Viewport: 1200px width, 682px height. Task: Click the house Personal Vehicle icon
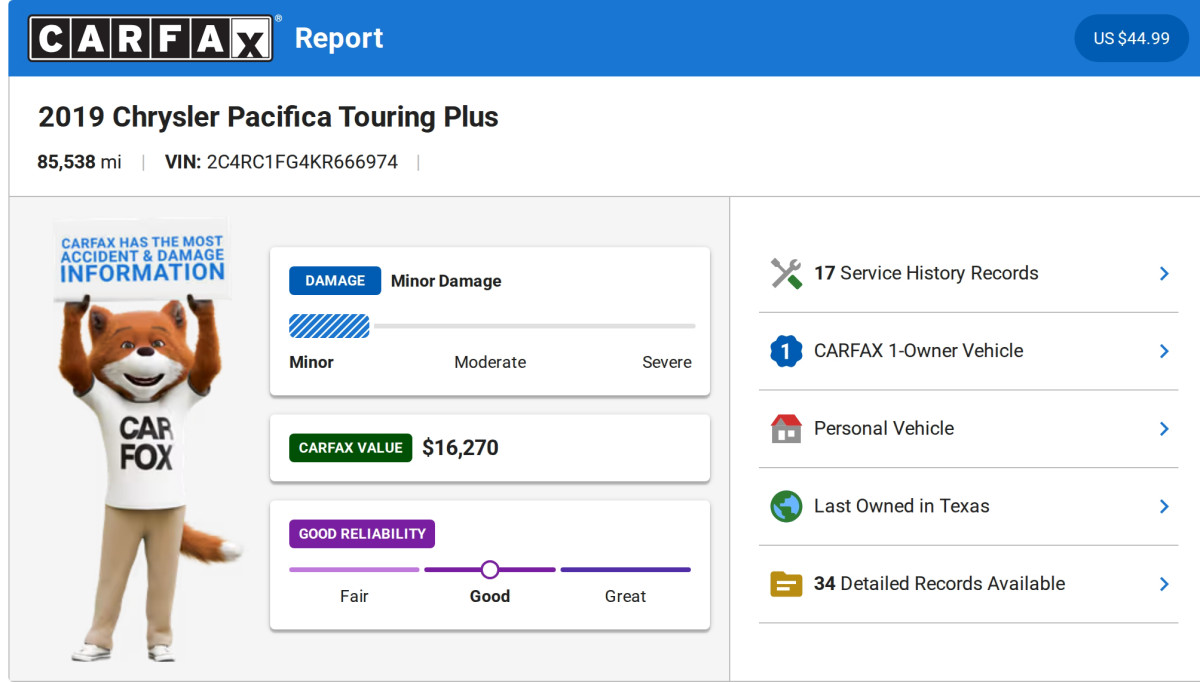786,428
